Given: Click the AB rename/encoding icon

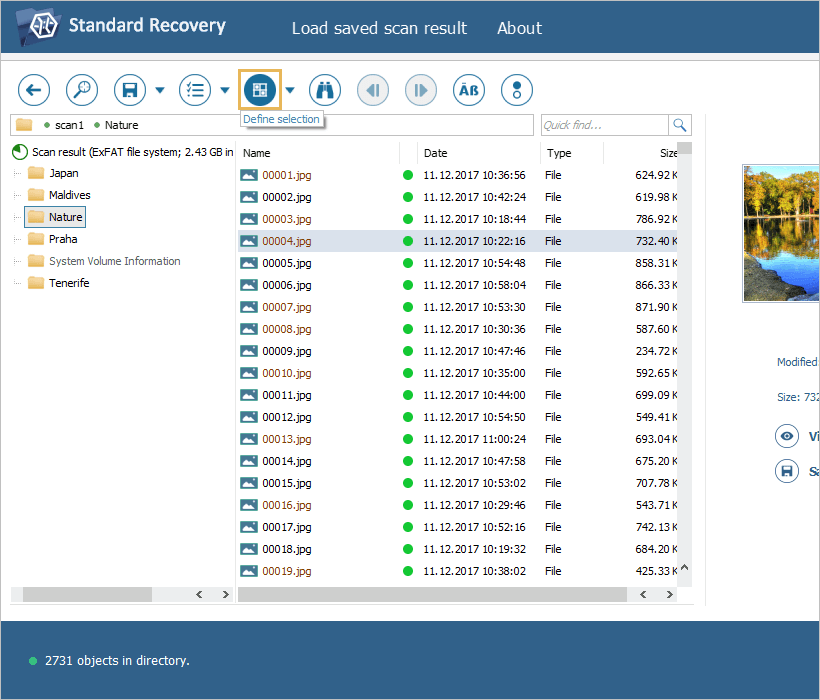Looking at the screenshot, I should point(469,90).
